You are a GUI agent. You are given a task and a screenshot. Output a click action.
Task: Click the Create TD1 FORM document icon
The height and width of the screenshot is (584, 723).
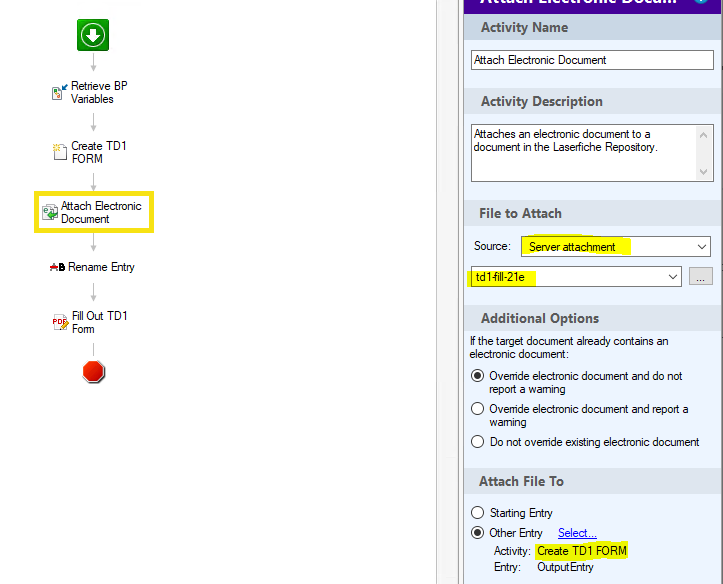59,152
